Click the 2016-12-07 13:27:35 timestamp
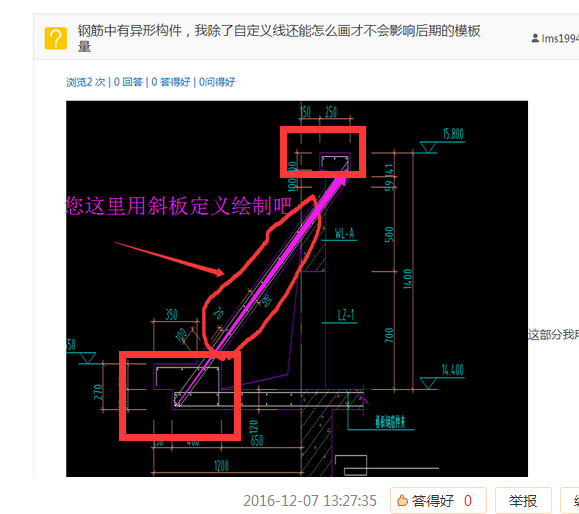This screenshot has height=514, width=579. pyautogui.click(x=309, y=501)
